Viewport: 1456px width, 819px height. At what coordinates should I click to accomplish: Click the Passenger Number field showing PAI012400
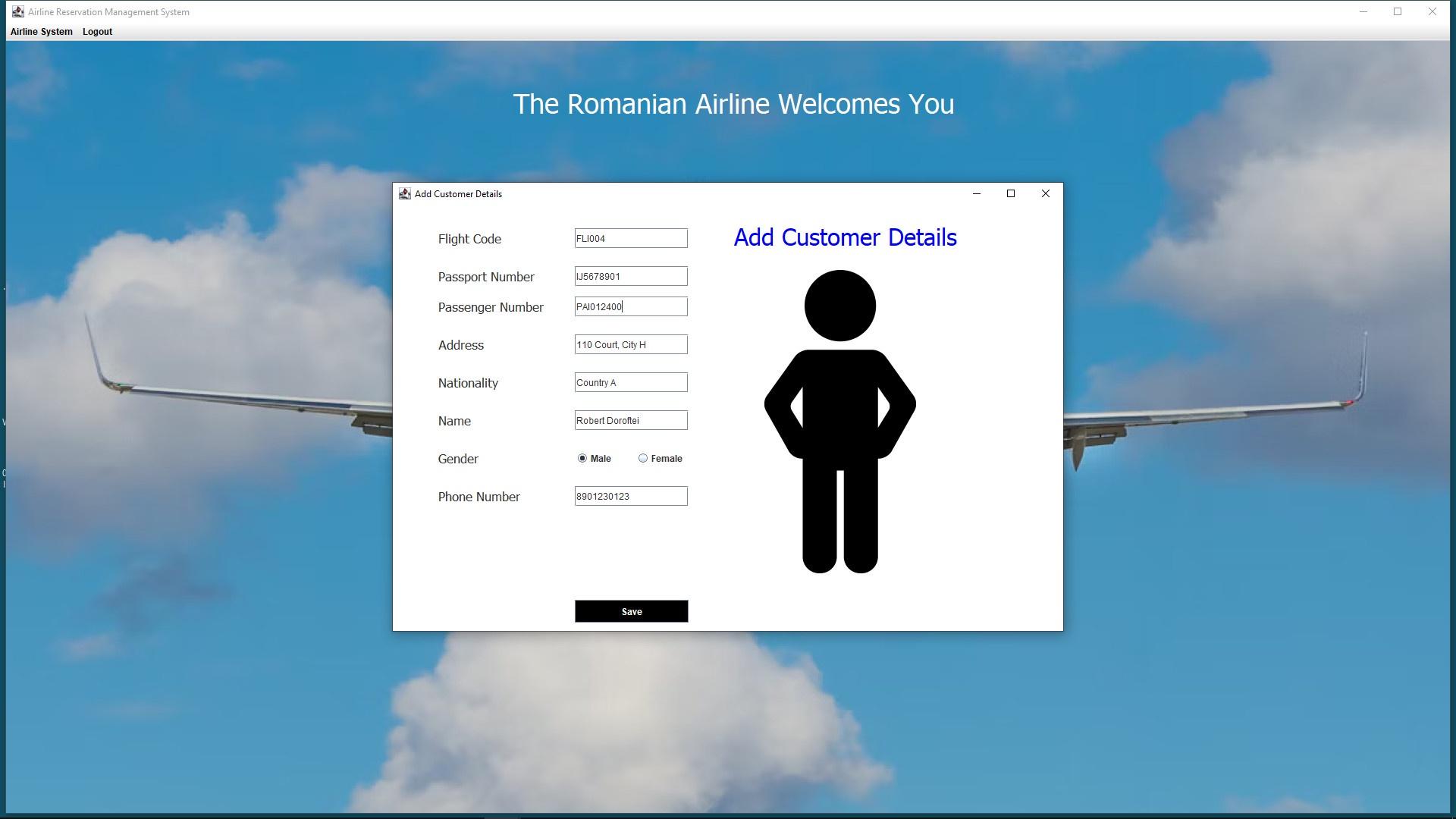[x=631, y=306]
